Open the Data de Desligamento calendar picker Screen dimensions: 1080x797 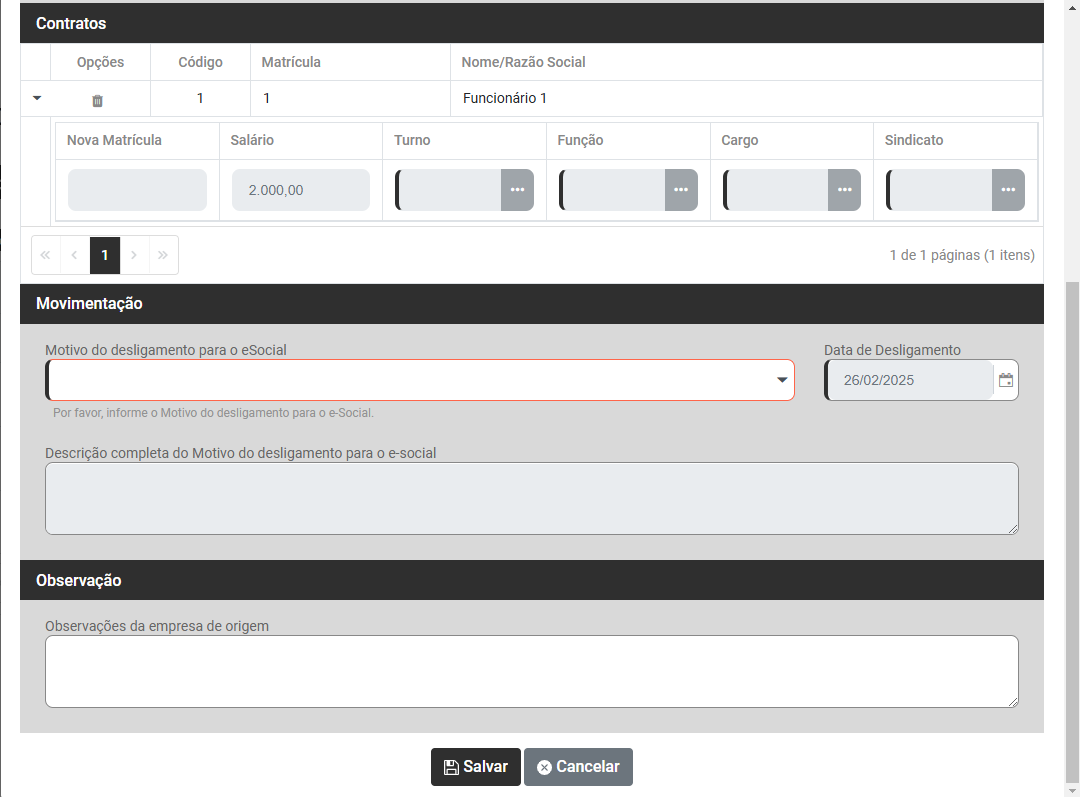coord(1006,380)
